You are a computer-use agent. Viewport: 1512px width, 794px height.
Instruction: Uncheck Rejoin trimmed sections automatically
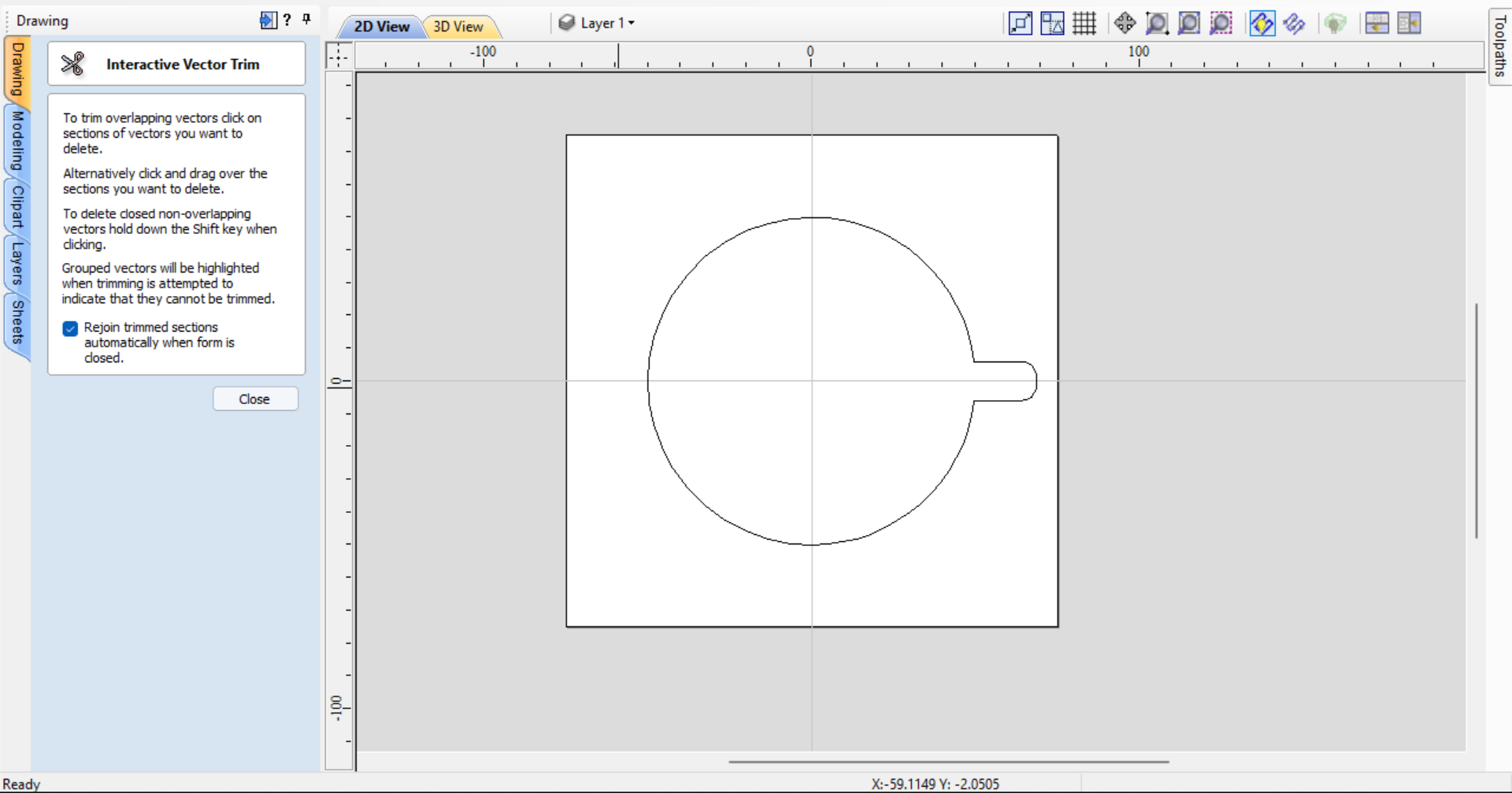point(70,328)
